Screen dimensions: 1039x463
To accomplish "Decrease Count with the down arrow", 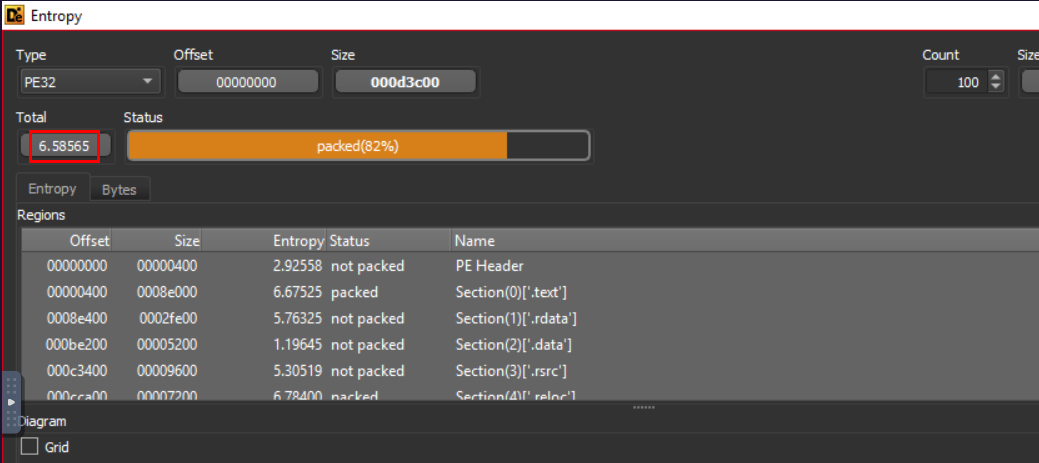I will point(995,87).
